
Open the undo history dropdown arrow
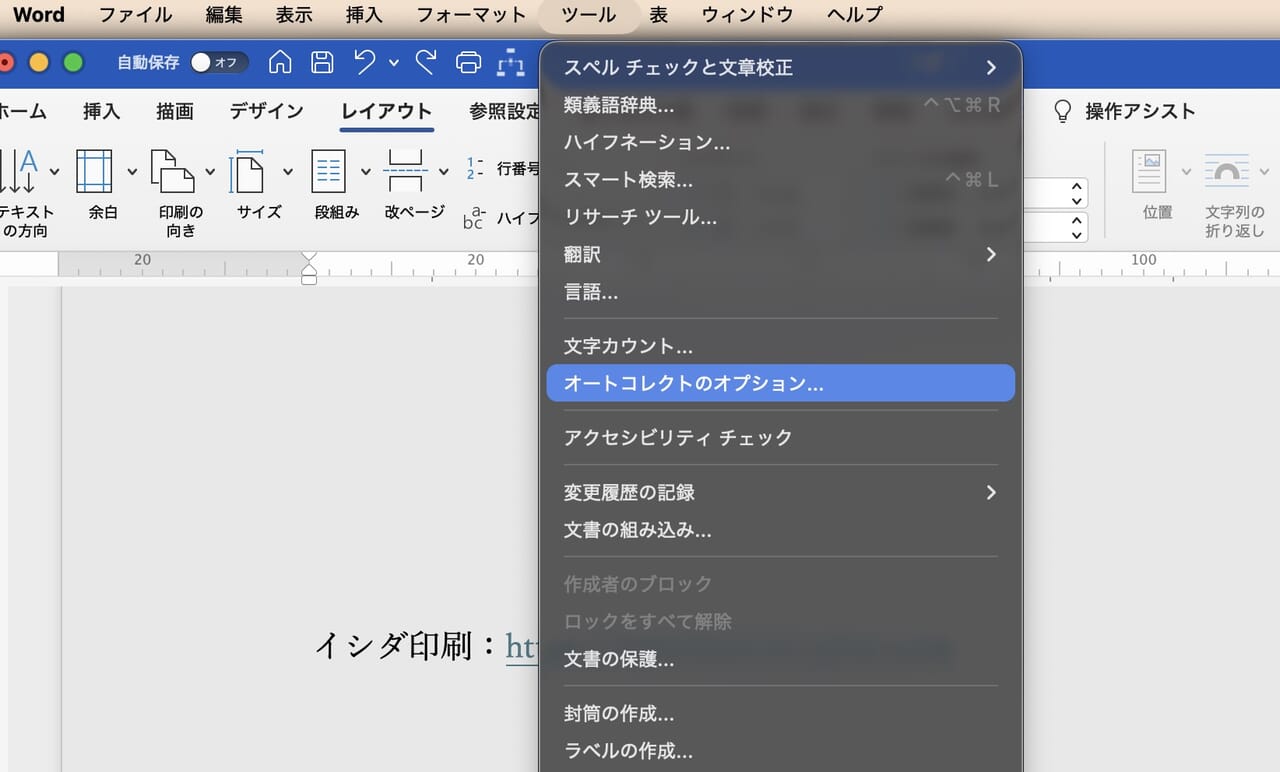click(394, 63)
